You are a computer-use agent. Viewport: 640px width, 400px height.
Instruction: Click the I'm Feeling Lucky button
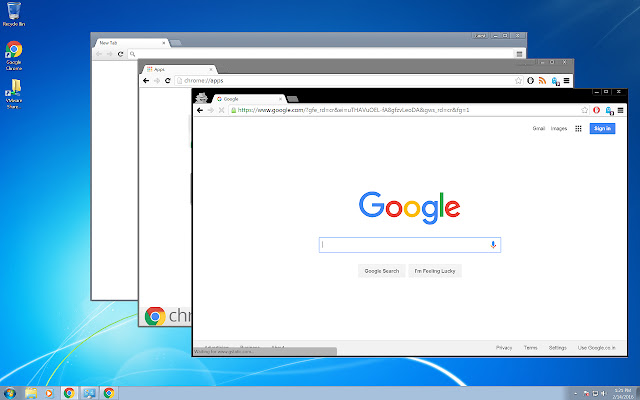click(x=435, y=271)
